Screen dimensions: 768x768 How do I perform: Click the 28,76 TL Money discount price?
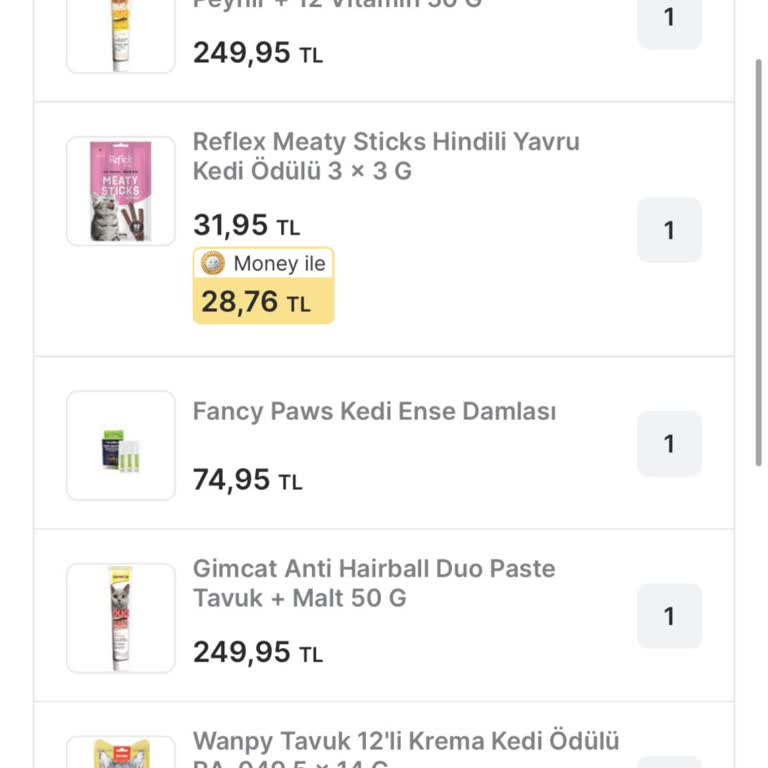pos(256,303)
